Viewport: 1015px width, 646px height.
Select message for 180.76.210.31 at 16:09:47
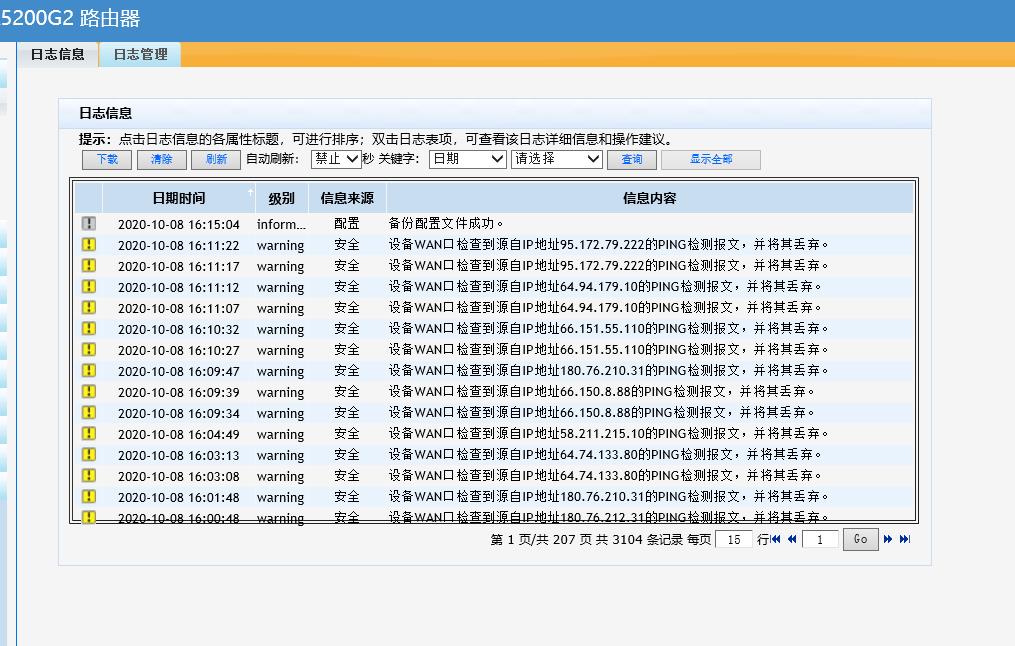(608, 370)
